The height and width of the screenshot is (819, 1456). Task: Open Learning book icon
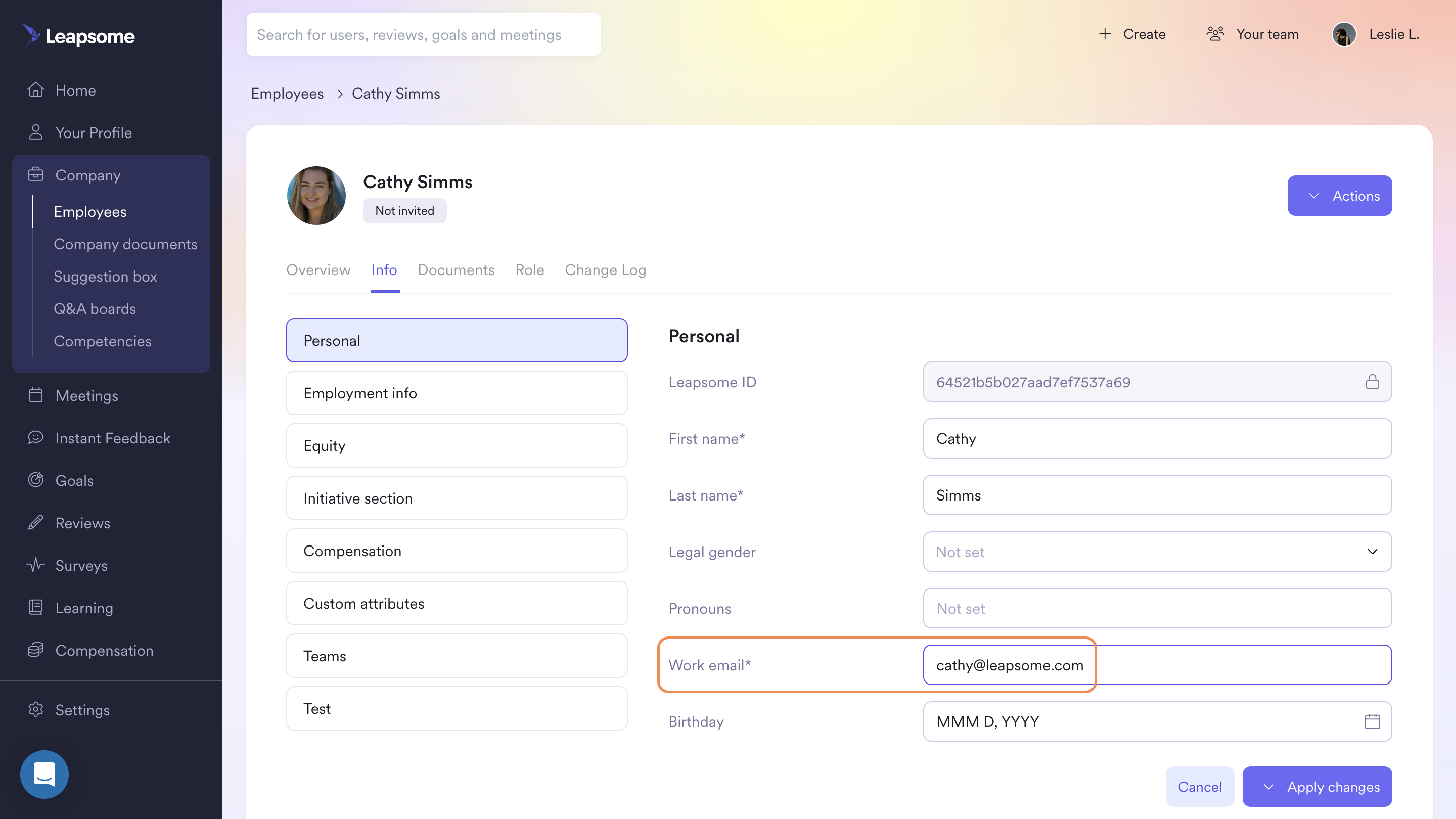(x=35, y=607)
